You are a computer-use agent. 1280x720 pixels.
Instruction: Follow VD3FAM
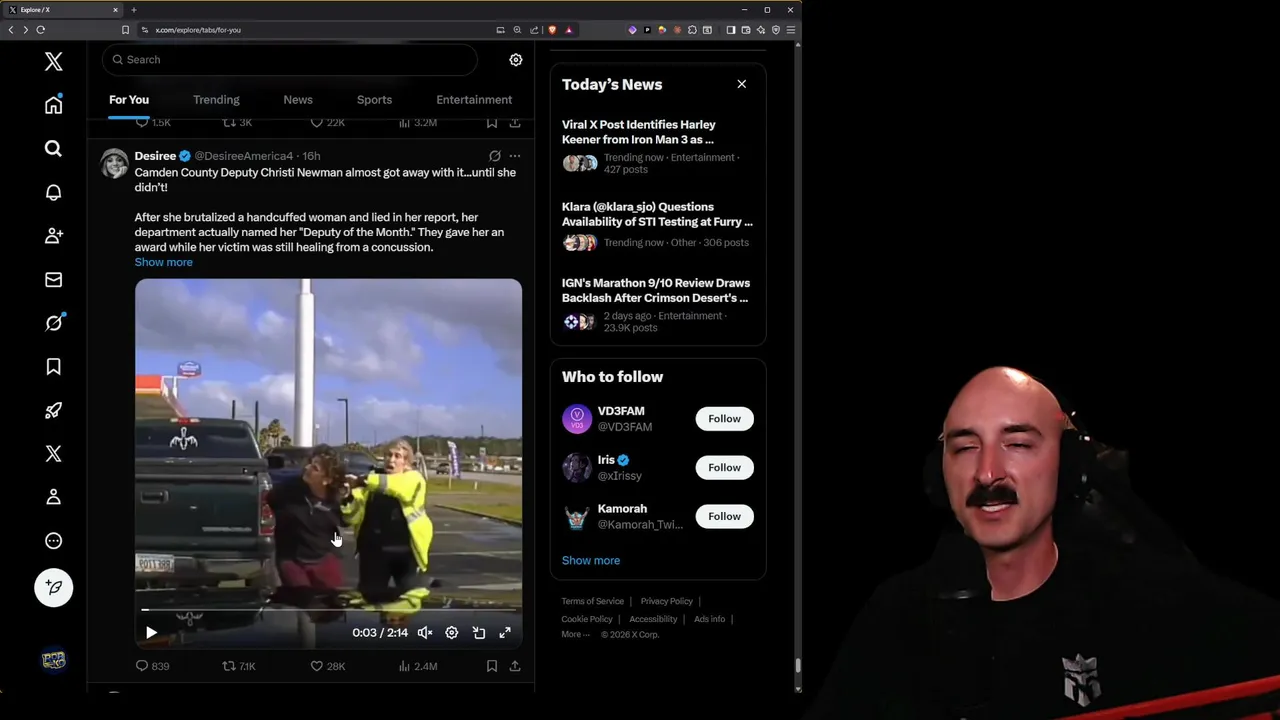[724, 419]
